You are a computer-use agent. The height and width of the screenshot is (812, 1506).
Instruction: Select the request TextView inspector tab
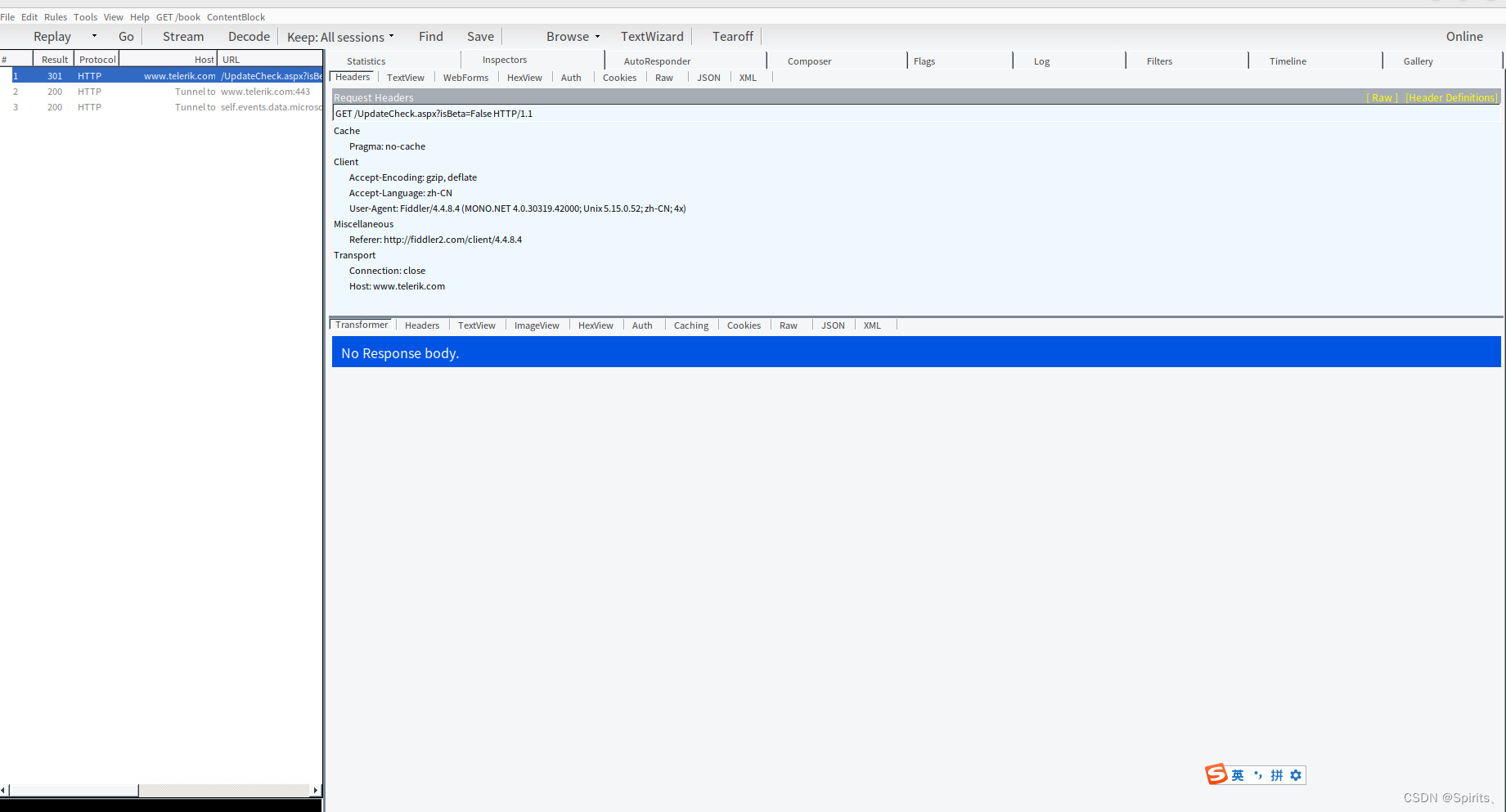pos(406,78)
